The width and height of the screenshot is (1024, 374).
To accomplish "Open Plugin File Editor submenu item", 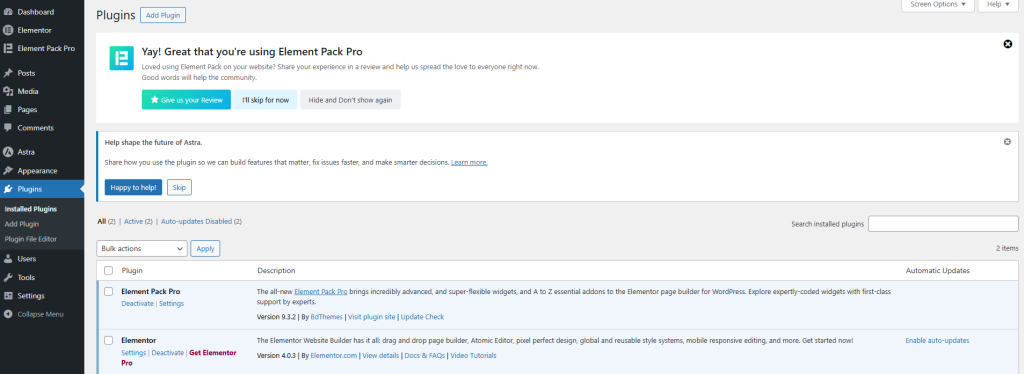I will click(x=31, y=239).
